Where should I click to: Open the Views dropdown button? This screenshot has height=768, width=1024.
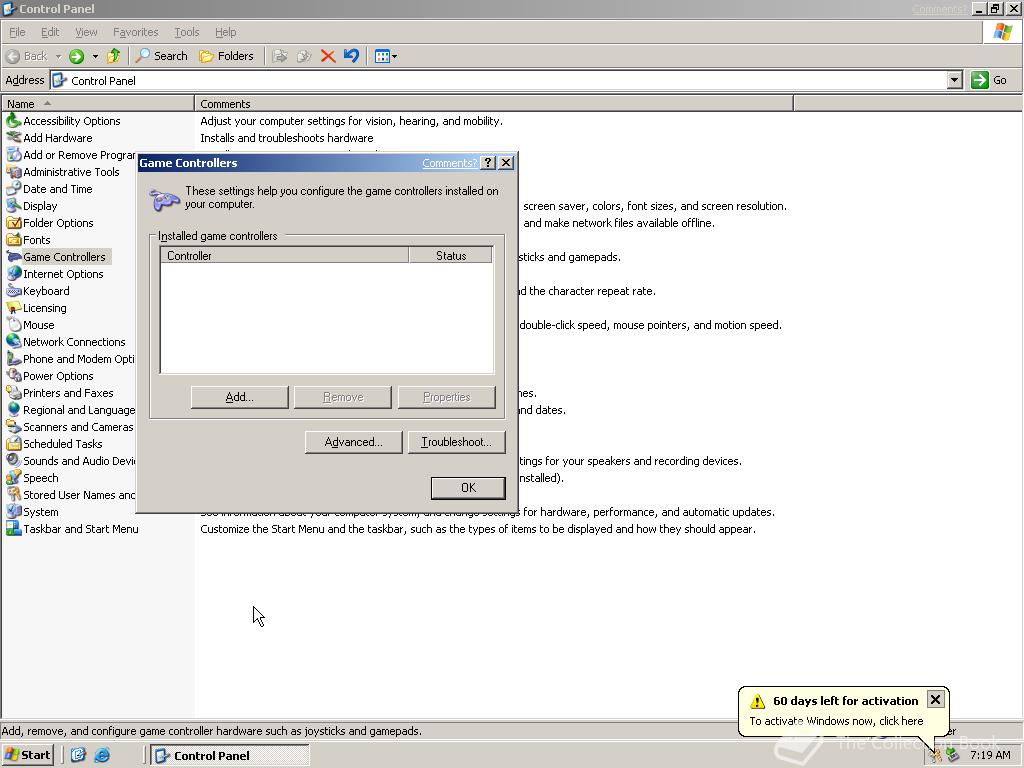(386, 56)
